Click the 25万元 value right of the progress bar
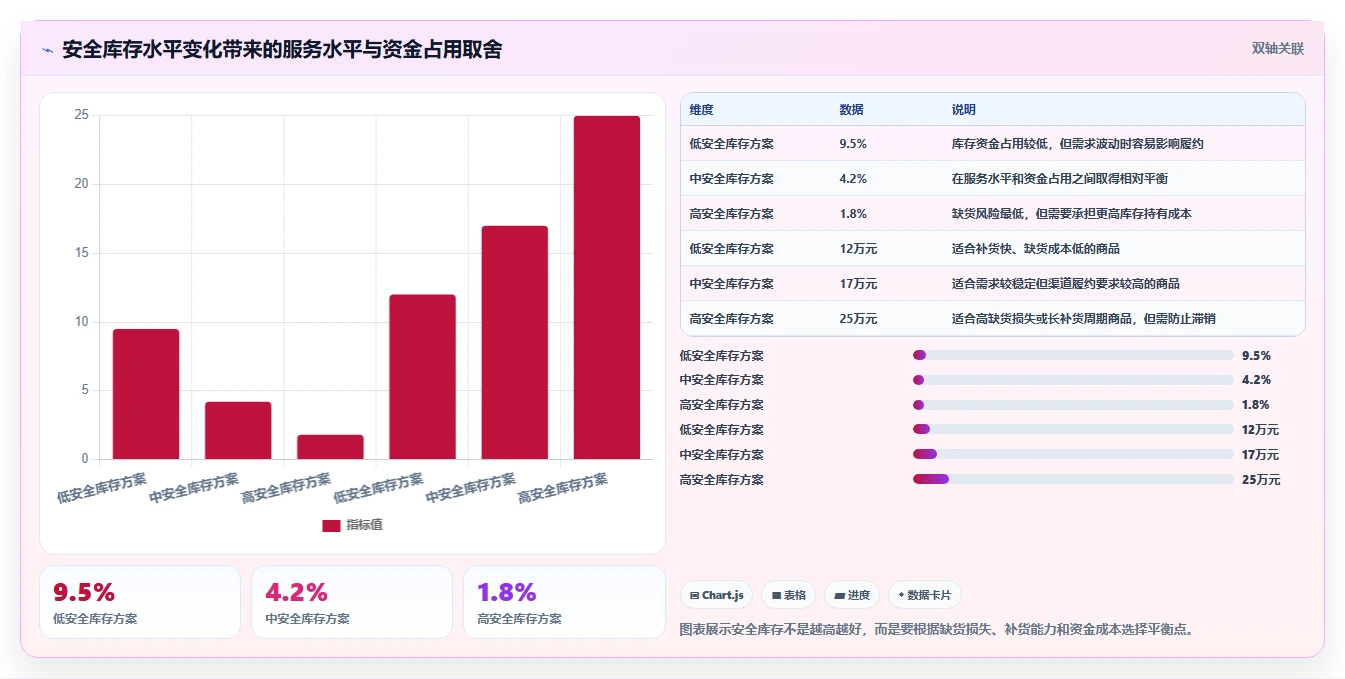The image size is (1345, 679). point(1261,480)
